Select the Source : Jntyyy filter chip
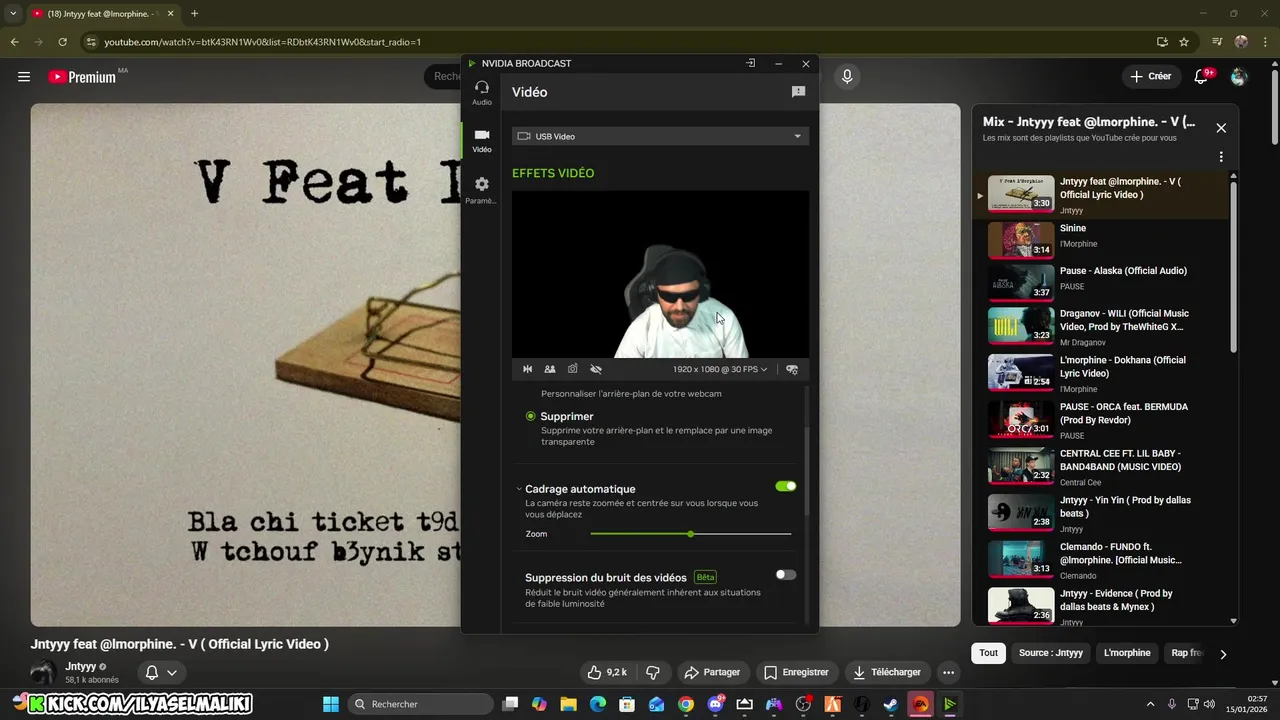The height and width of the screenshot is (720, 1280). click(x=1051, y=653)
